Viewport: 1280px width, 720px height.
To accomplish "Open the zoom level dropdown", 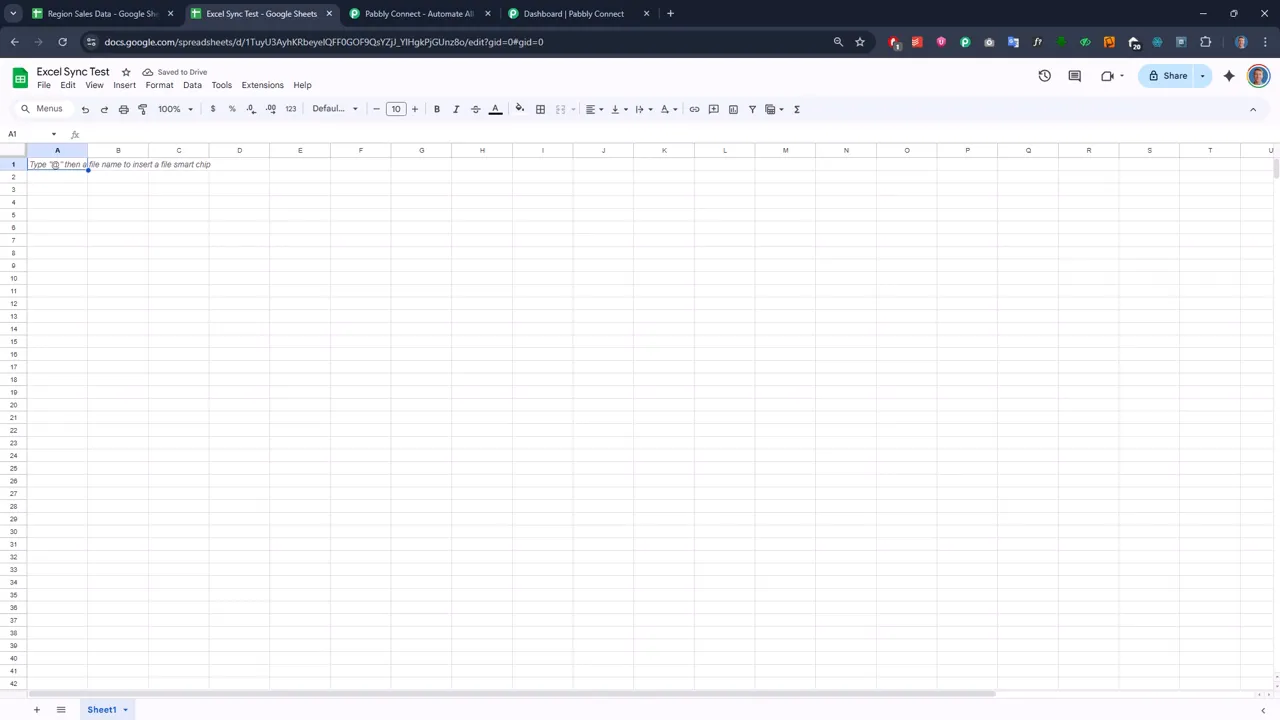I will (x=173, y=109).
